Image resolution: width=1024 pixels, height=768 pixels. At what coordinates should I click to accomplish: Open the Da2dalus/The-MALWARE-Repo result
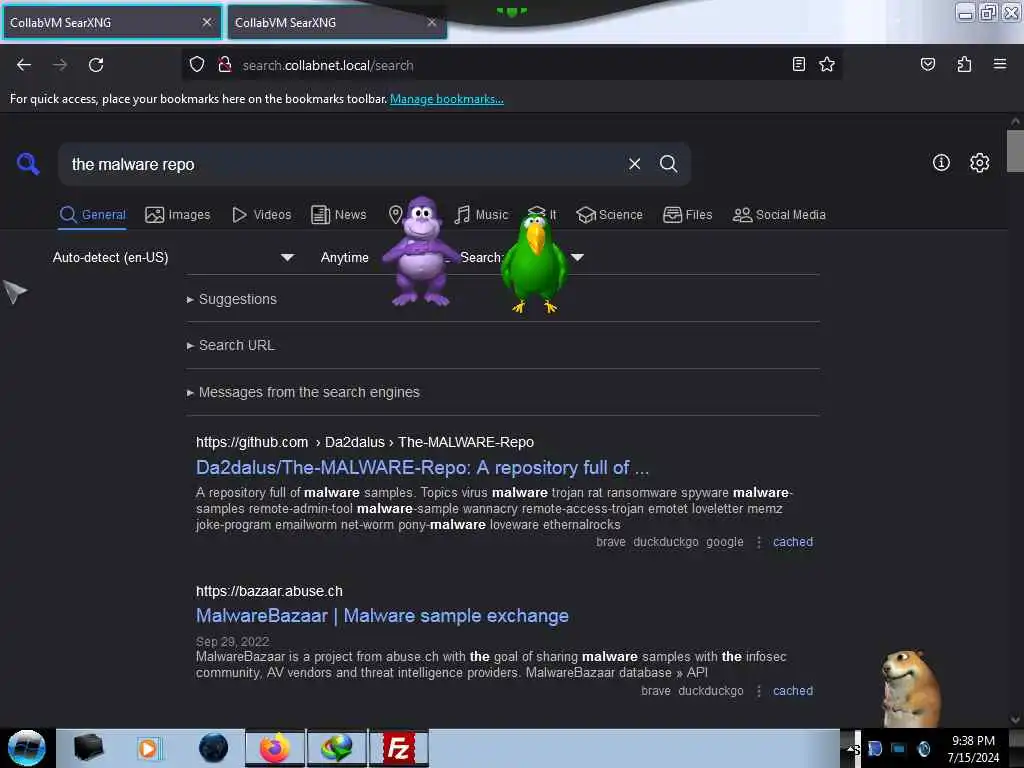tap(423, 468)
